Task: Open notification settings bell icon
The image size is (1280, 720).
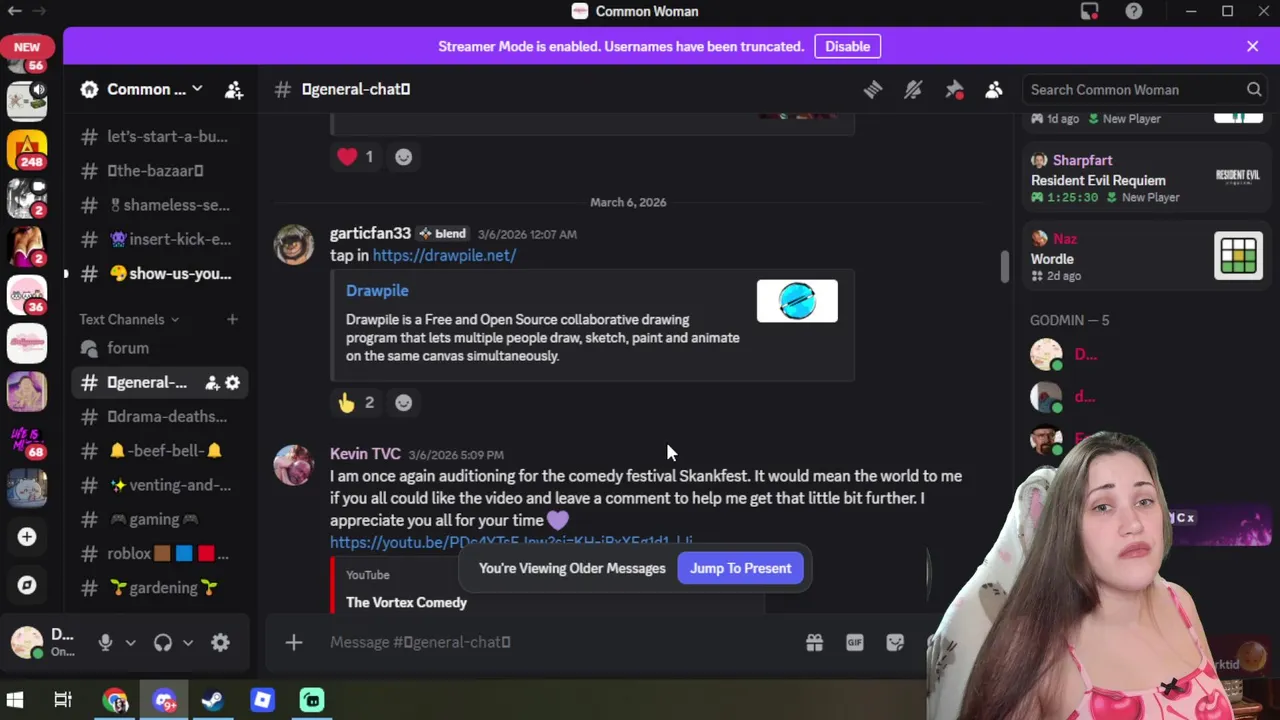Action: click(913, 90)
